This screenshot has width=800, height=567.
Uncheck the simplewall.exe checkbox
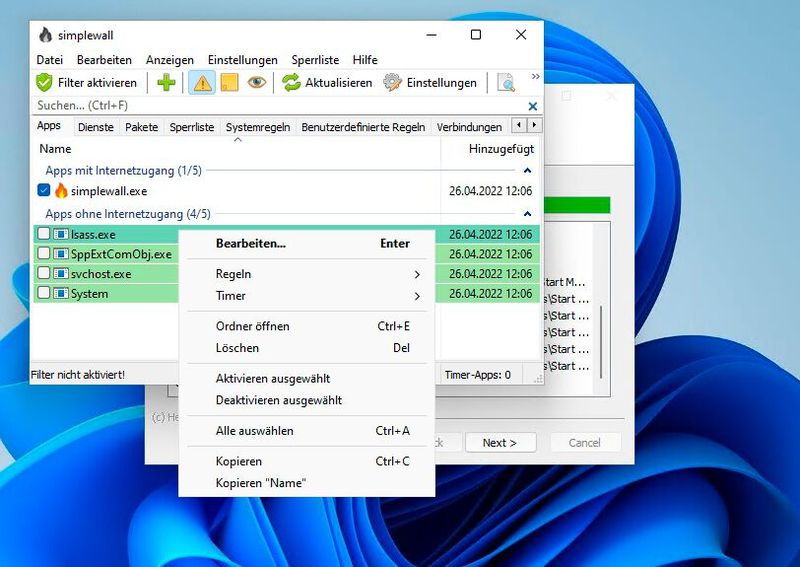(44, 190)
